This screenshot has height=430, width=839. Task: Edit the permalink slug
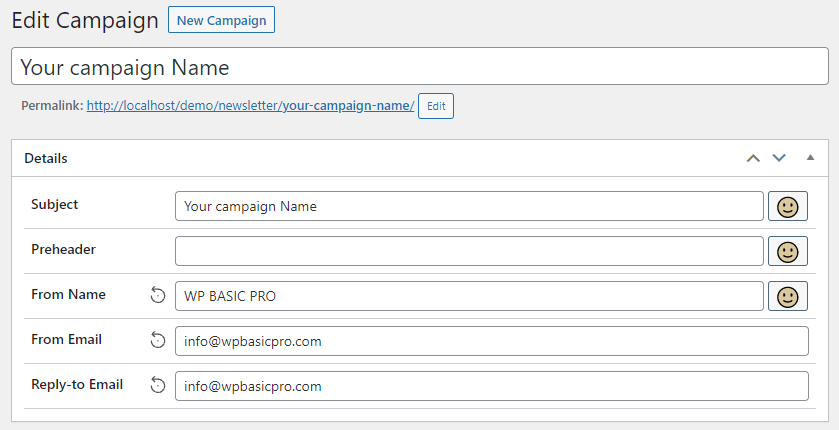[435, 105]
